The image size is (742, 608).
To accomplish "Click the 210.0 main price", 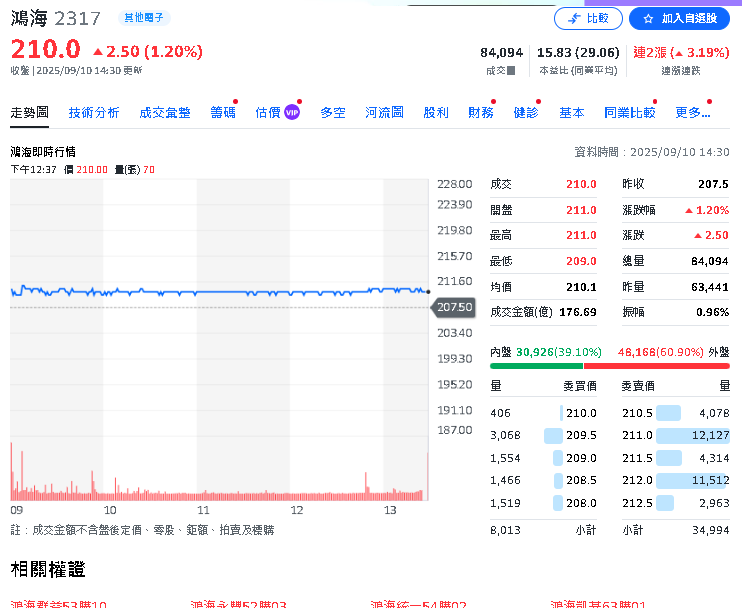I will [45, 49].
